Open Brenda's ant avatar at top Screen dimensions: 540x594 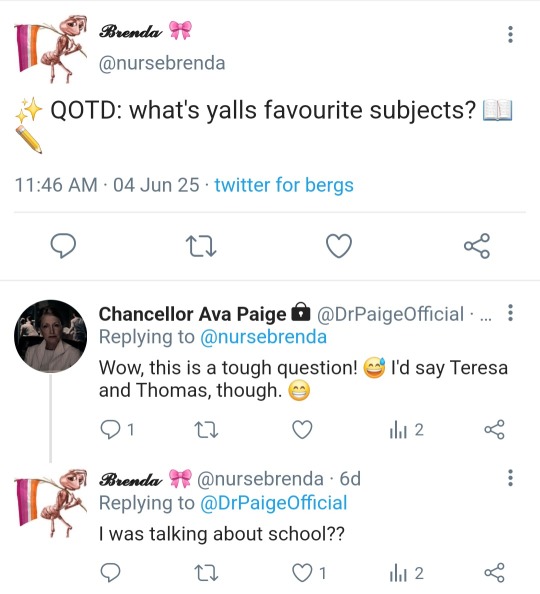(x=50, y=48)
